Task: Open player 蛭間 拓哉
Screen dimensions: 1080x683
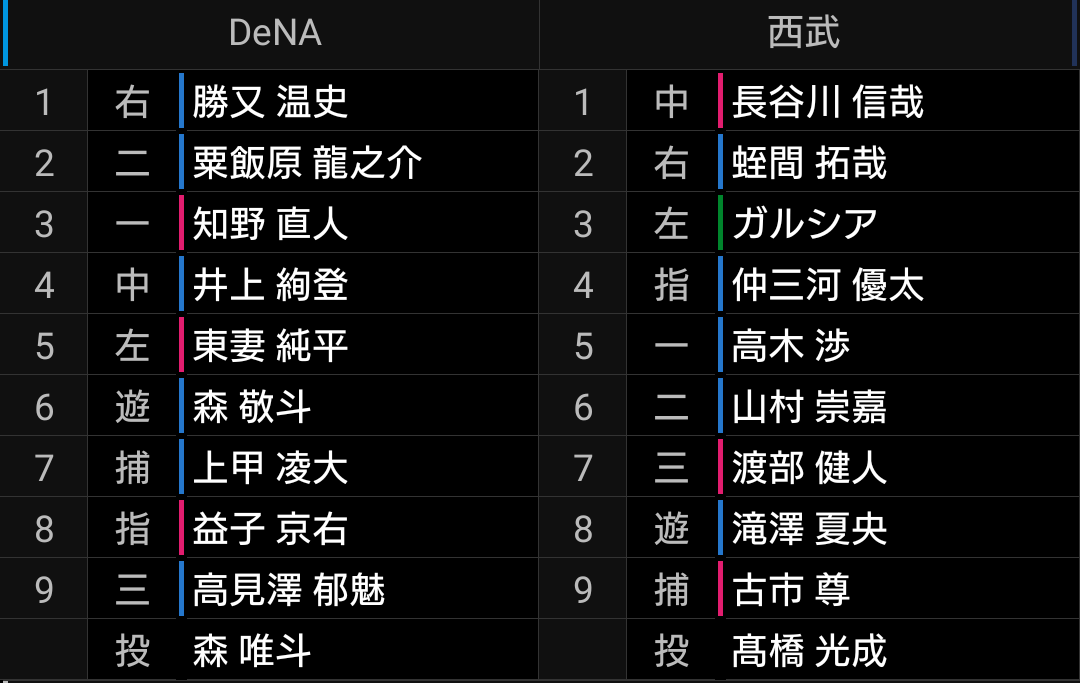Action: click(x=809, y=163)
